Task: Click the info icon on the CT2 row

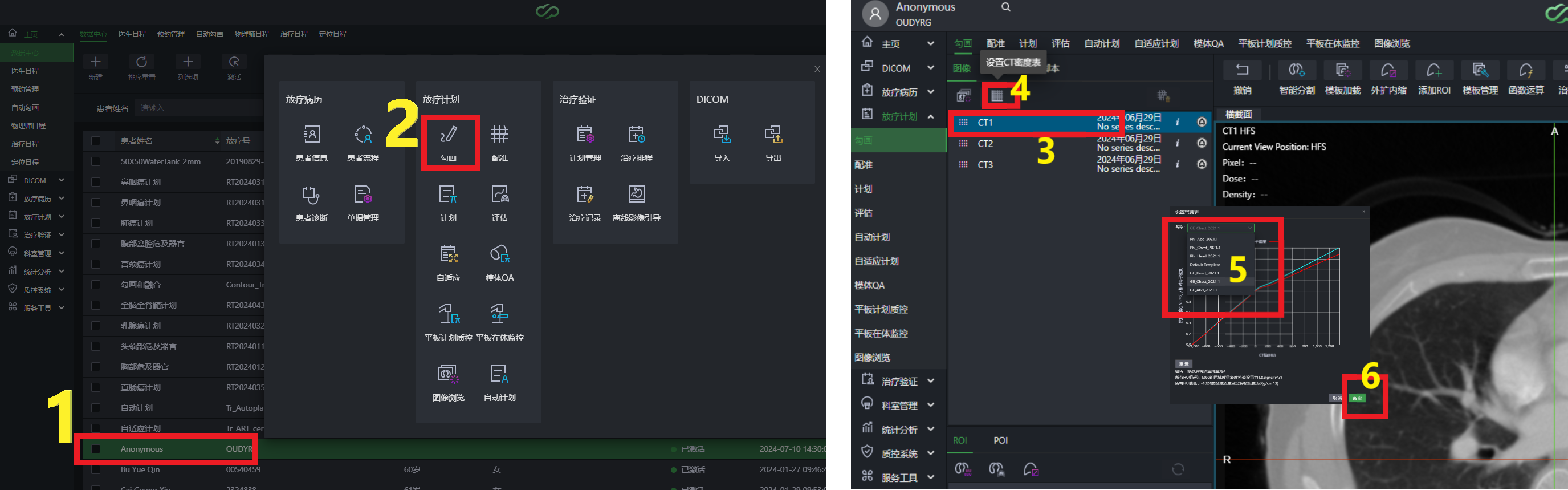Action: point(1177,143)
